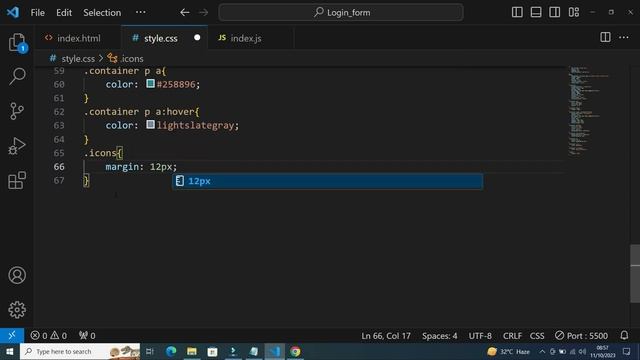Toggle the primary side bar layout icon
Image resolution: width=640 pixels, height=360 pixels.
tap(517, 12)
